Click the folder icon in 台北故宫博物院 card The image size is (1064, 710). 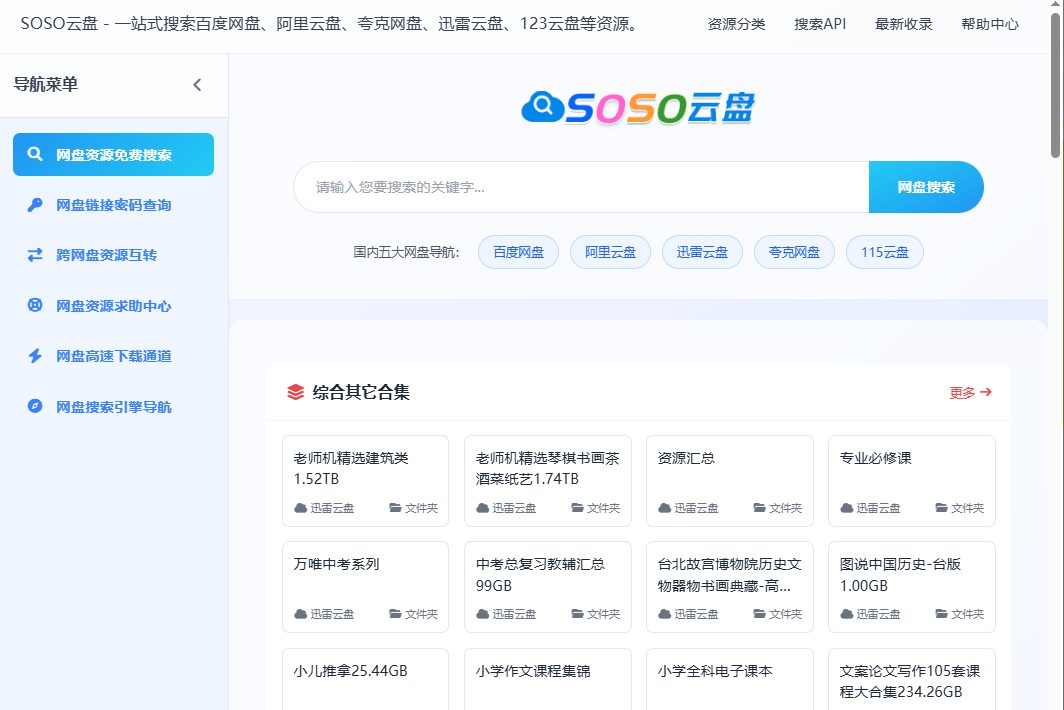pos(759,614)
